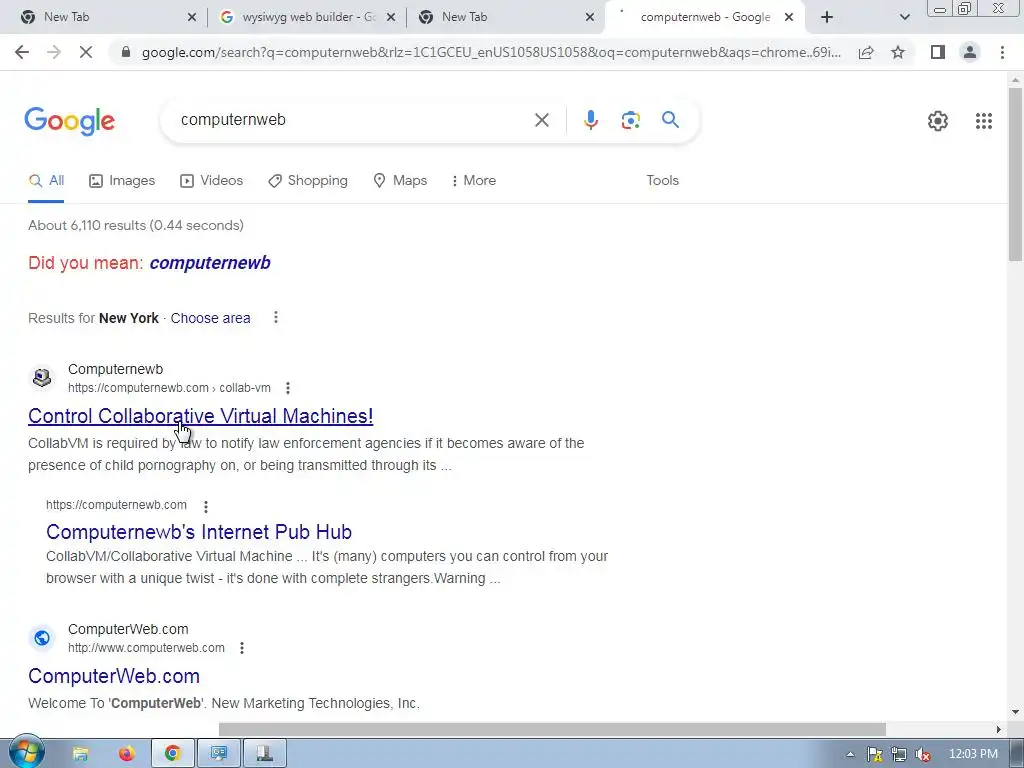Click the vertical scrollbar thumb

[x=1015, y=174]
